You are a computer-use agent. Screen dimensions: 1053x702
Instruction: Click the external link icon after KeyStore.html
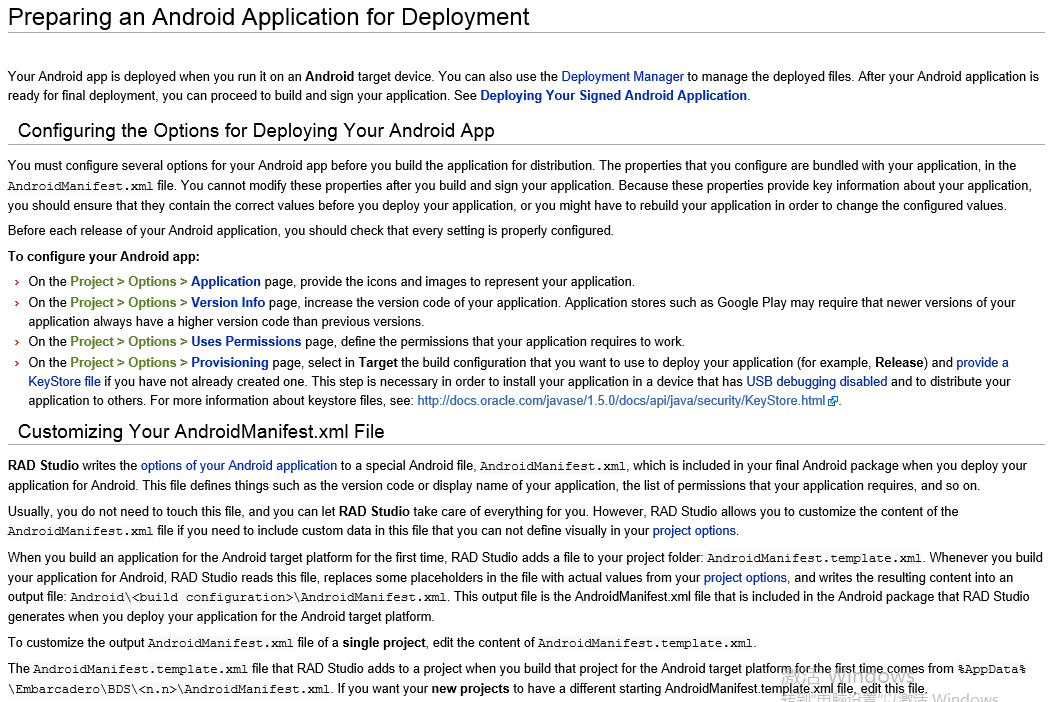click(x=833, y=401)
